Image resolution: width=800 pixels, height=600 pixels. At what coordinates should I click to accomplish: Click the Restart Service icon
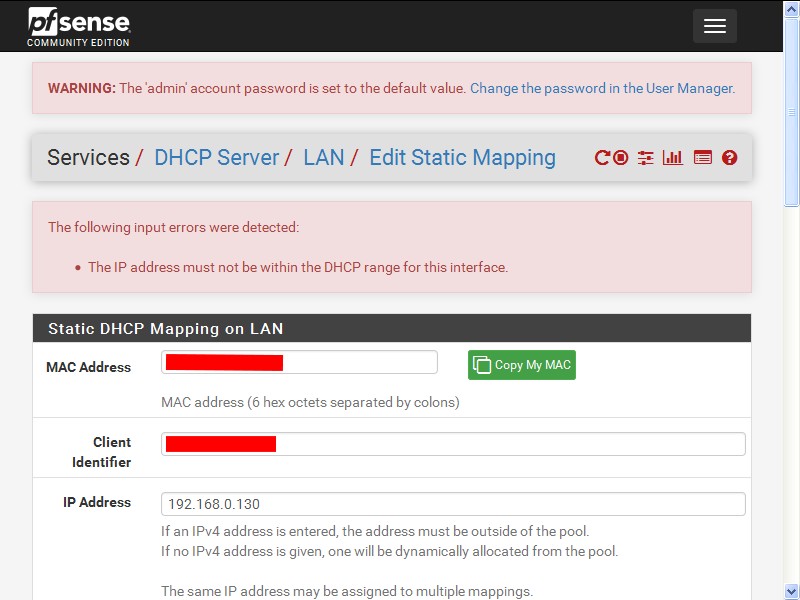coord(602,158)
